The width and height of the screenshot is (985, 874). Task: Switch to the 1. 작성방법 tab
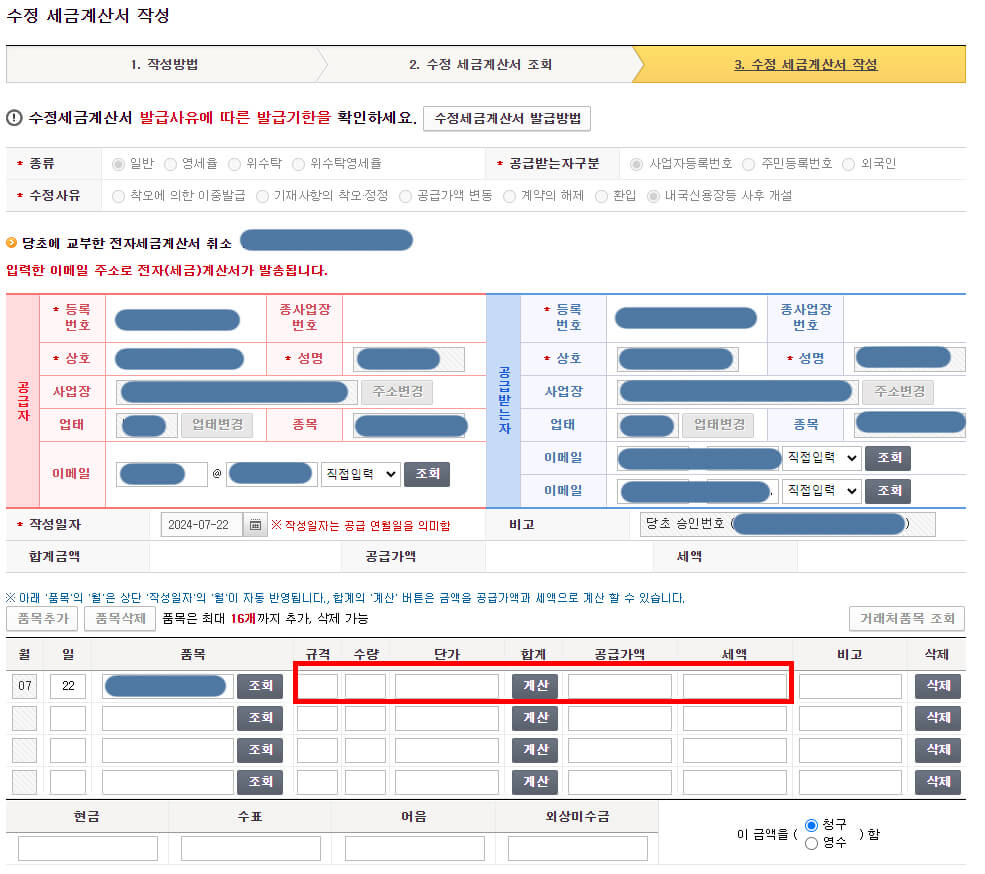(165, 64)
